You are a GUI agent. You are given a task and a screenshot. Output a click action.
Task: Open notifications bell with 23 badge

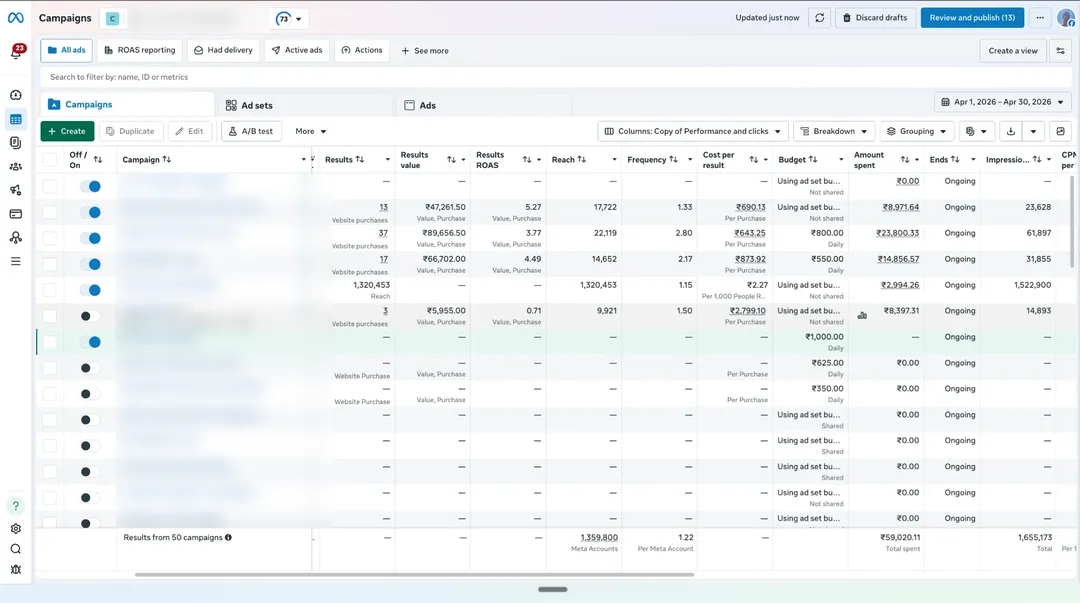(16, 52)
